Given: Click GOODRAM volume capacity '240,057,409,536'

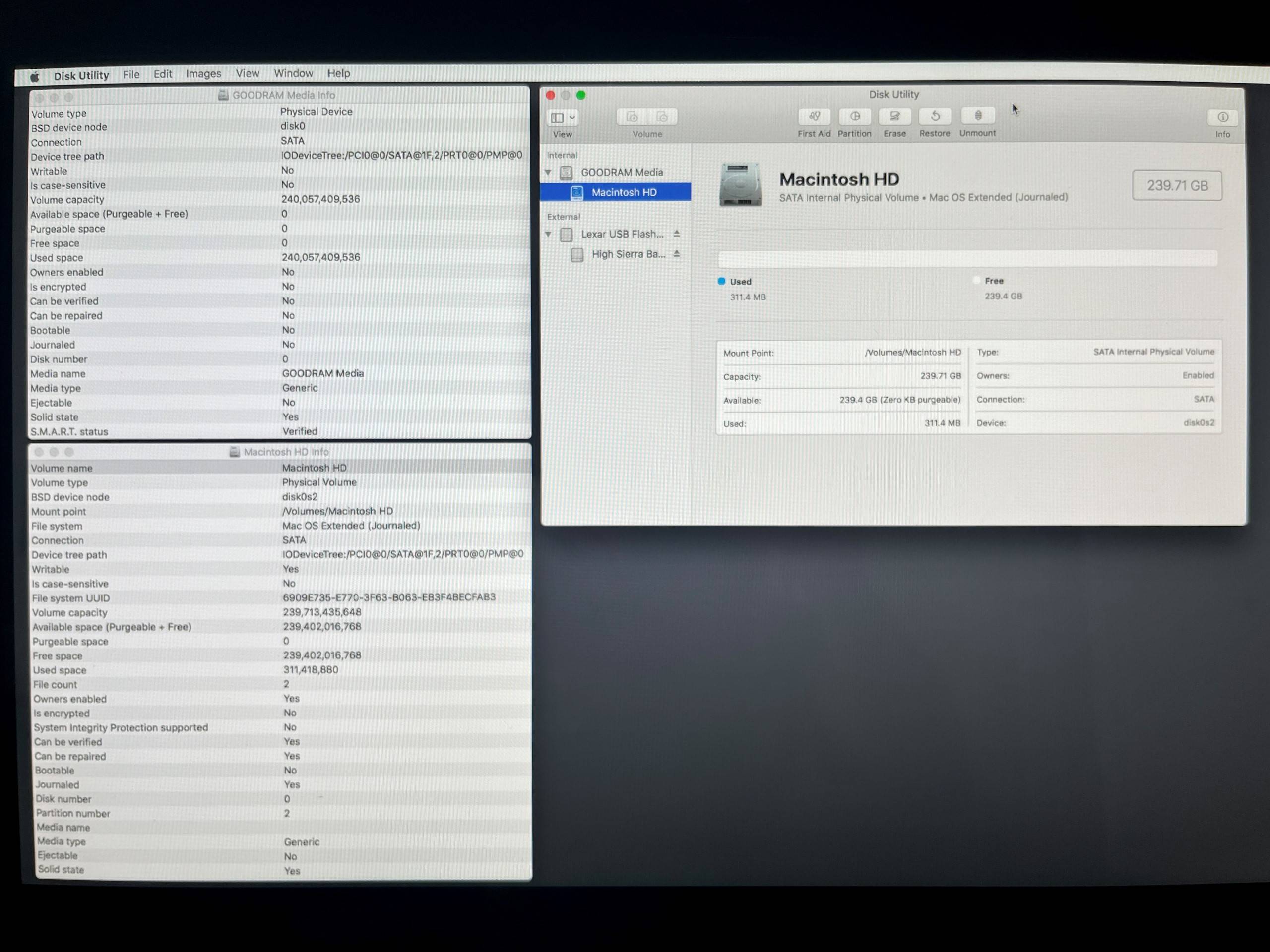Looking at the screenshot, I should tap(320, 199).
